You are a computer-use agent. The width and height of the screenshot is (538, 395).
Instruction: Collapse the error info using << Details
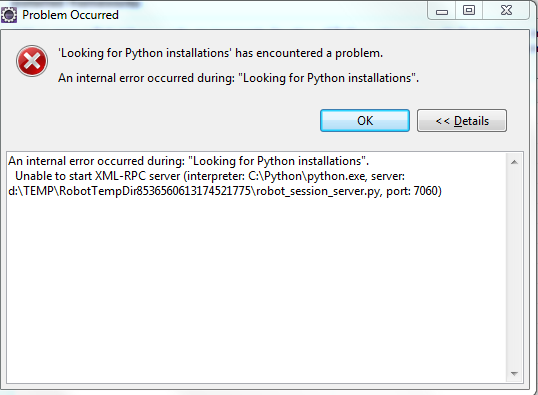point(462,121)
